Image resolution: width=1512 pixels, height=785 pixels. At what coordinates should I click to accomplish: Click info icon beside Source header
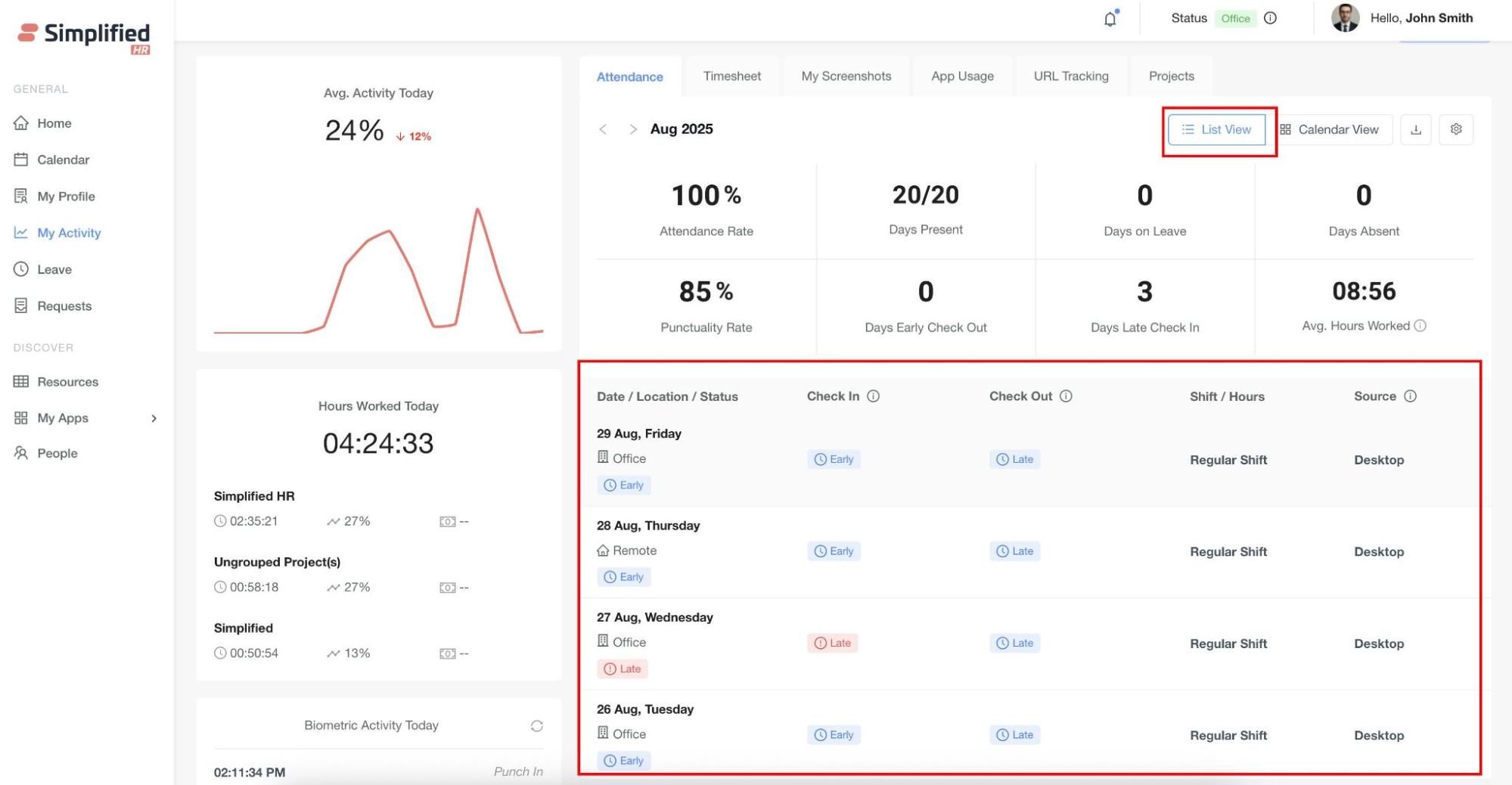point(1410,396)
